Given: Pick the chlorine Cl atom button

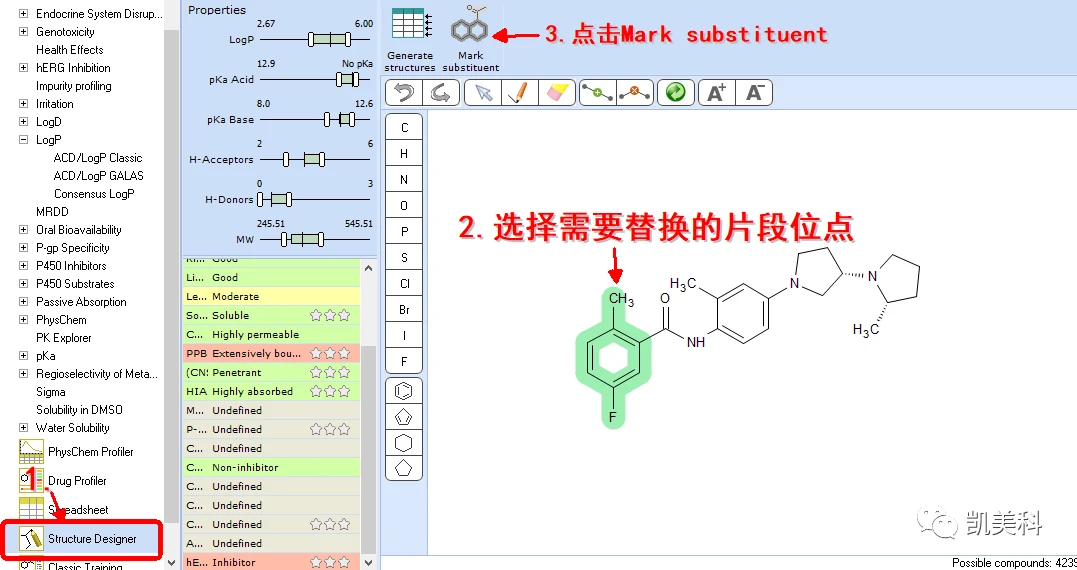Looking at the screenshot, I should tap(404, 284).
